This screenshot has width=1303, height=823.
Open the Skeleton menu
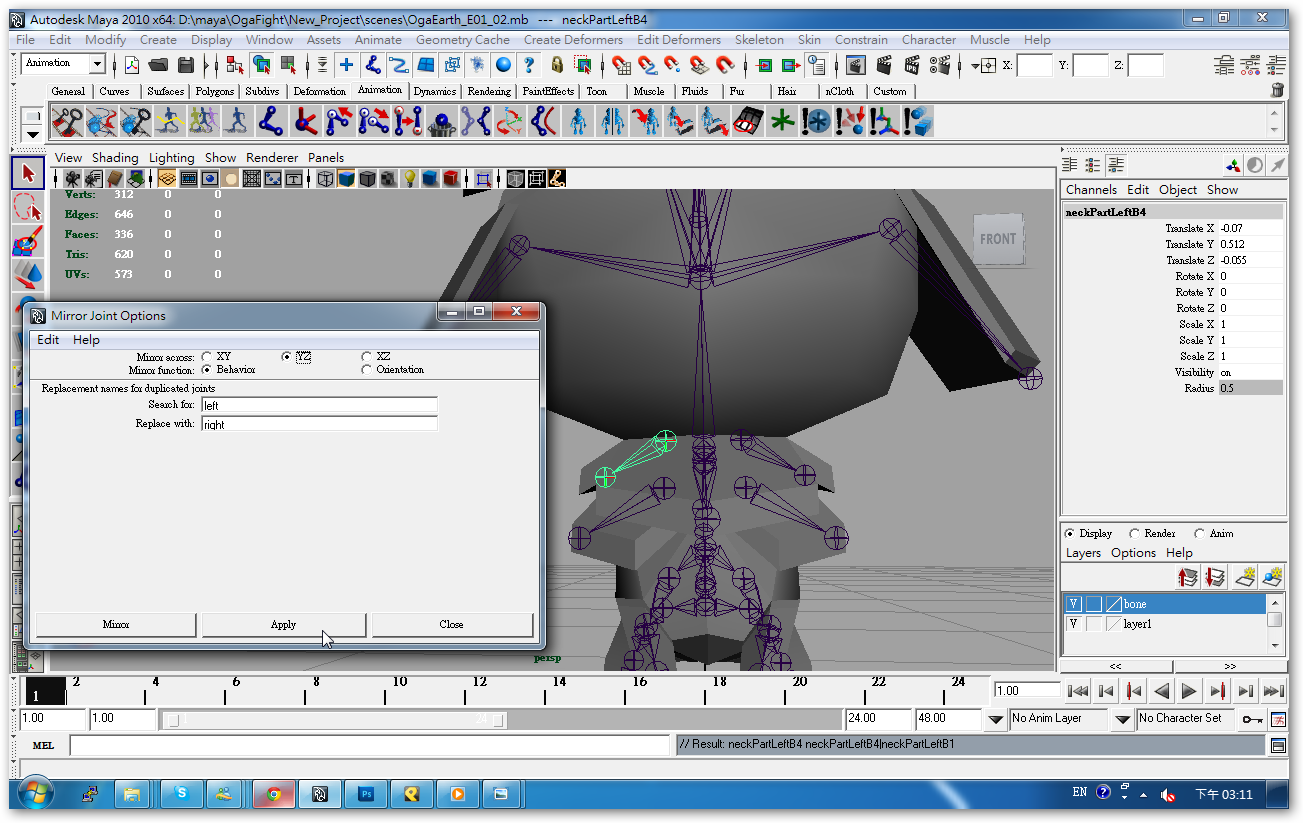[759, 40]
